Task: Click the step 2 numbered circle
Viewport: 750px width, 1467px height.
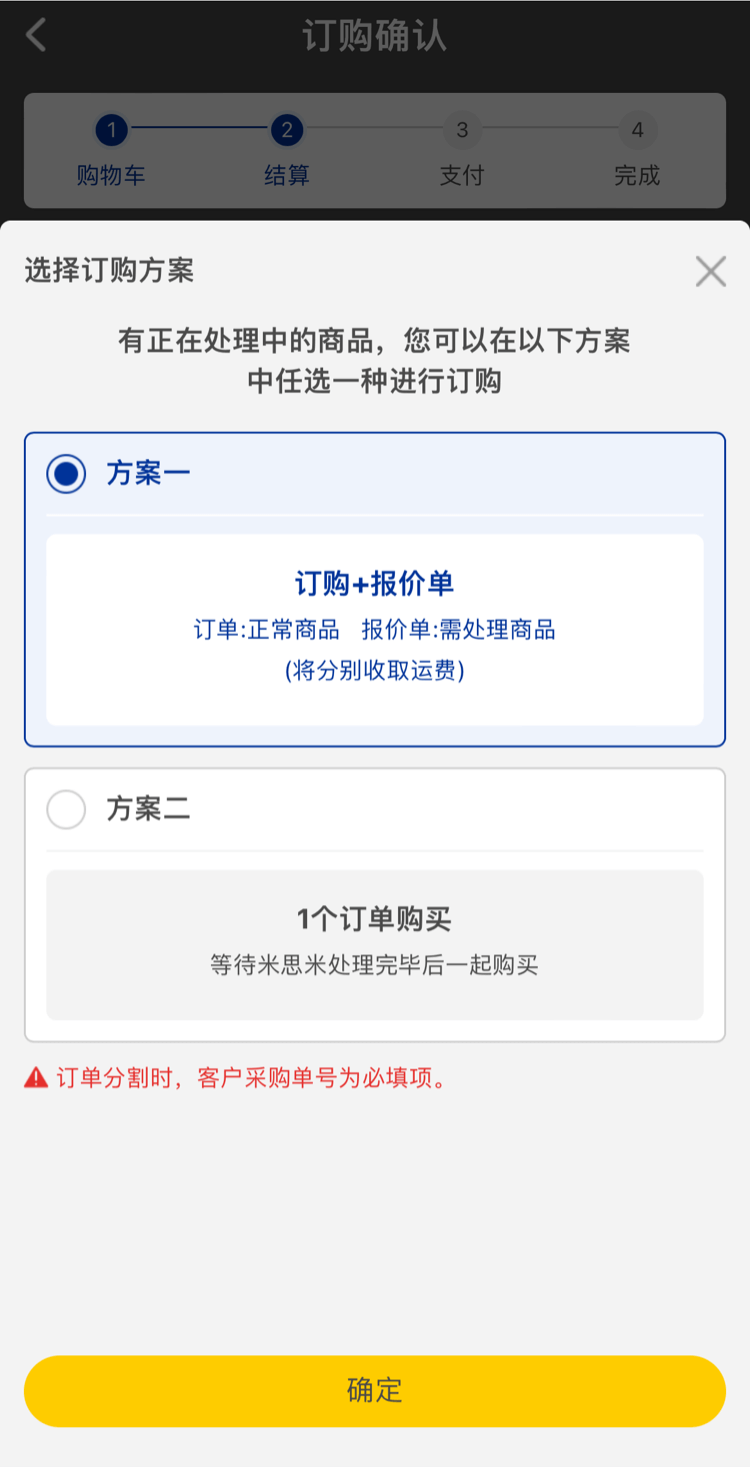Action: [x=286, y=130]
